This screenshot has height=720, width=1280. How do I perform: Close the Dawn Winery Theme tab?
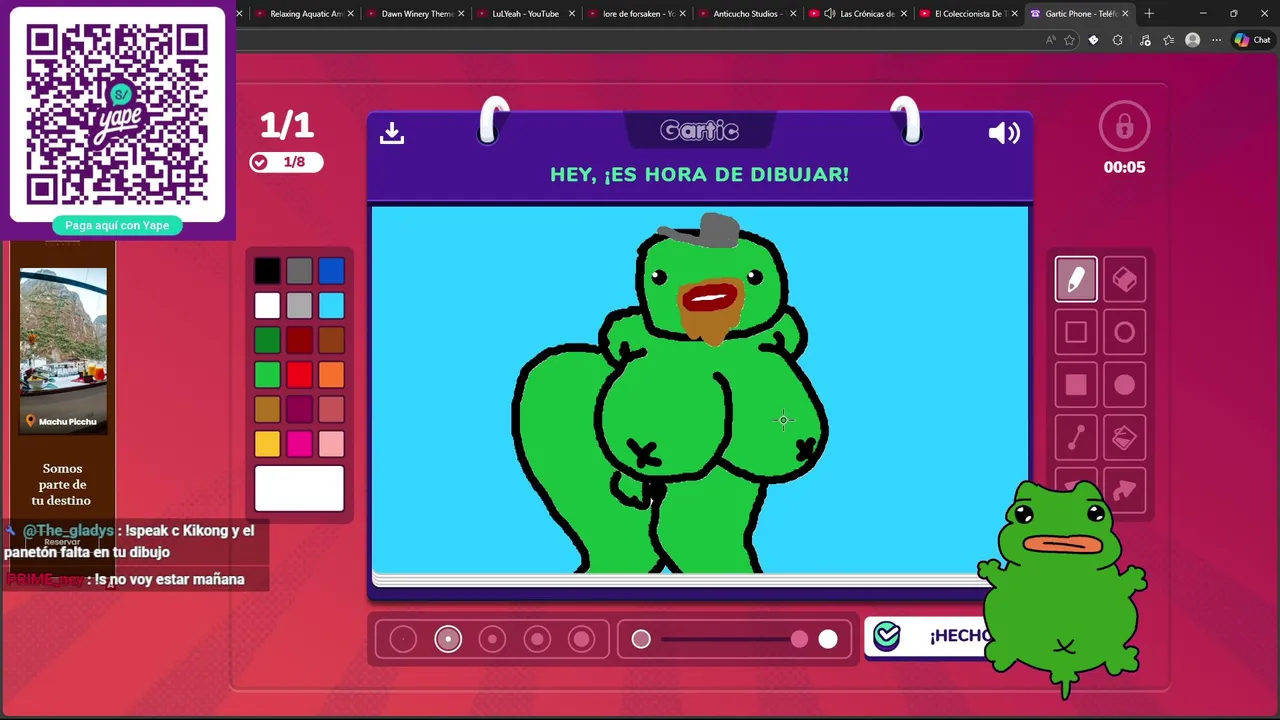[461, 14]
